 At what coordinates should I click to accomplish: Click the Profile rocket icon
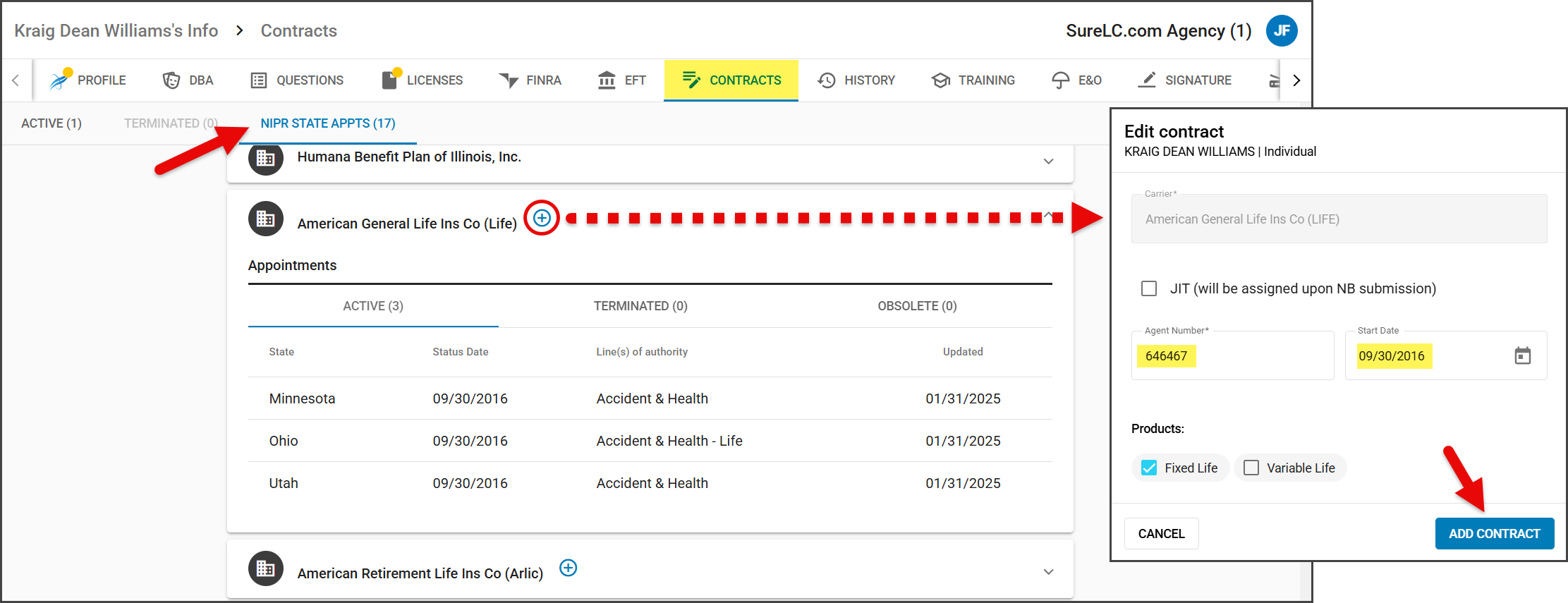pos(59,80)
